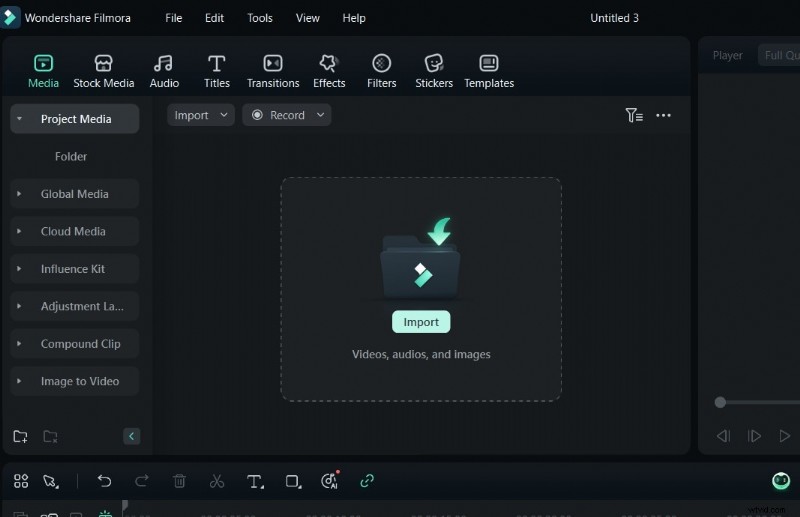800x517 pixels.
Task: Click the Wondershare Filmora logo icon
Action: pos(10,17)
